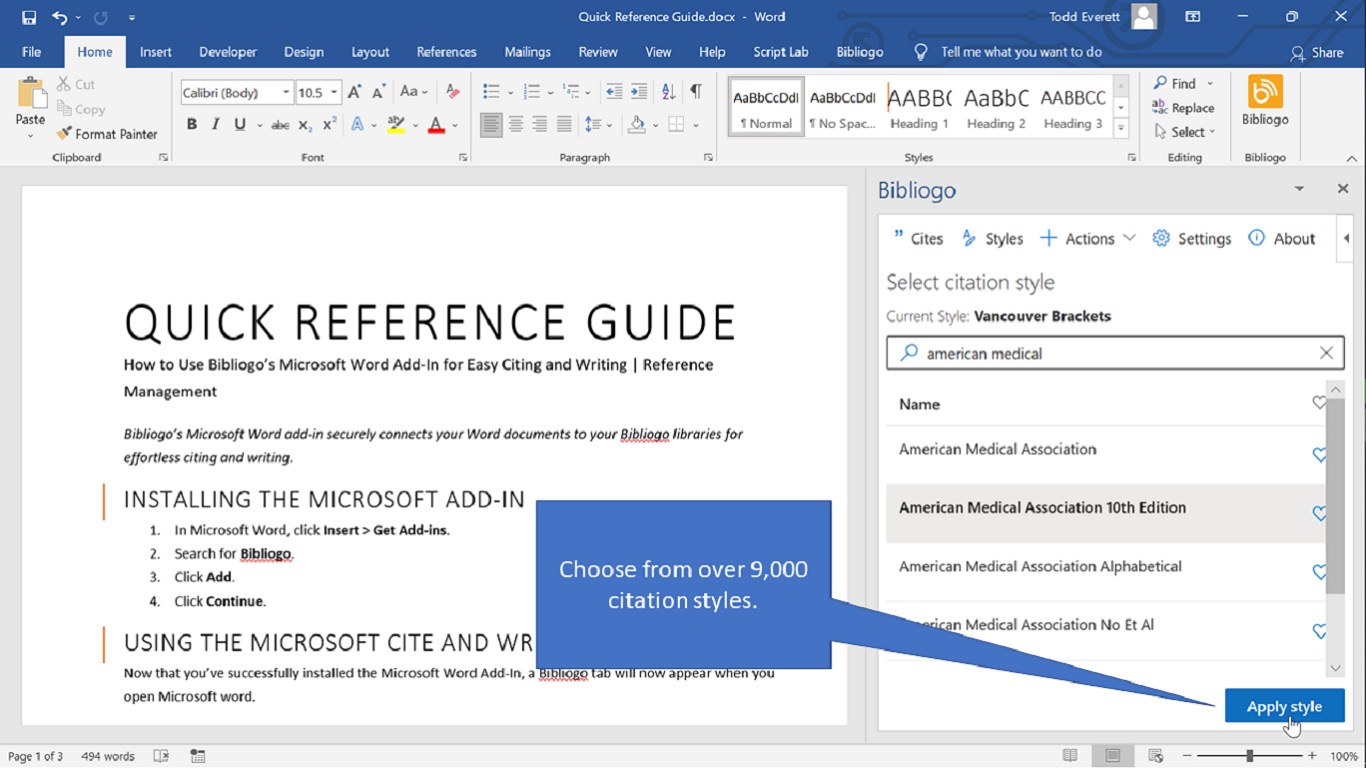Decrease paragraph indent

[x=614, y=92]
